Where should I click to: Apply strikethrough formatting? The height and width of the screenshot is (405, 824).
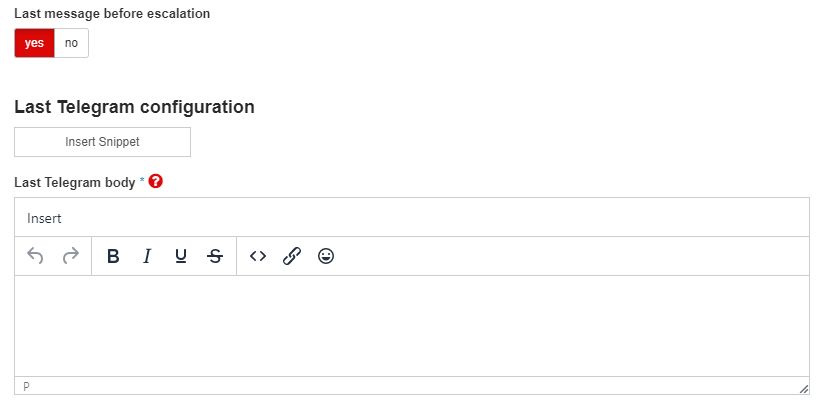point(215,256)
